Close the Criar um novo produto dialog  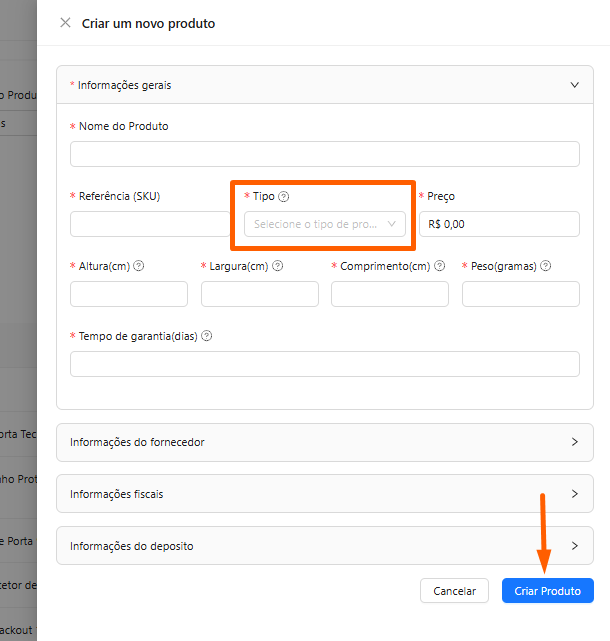coord(65,23)
